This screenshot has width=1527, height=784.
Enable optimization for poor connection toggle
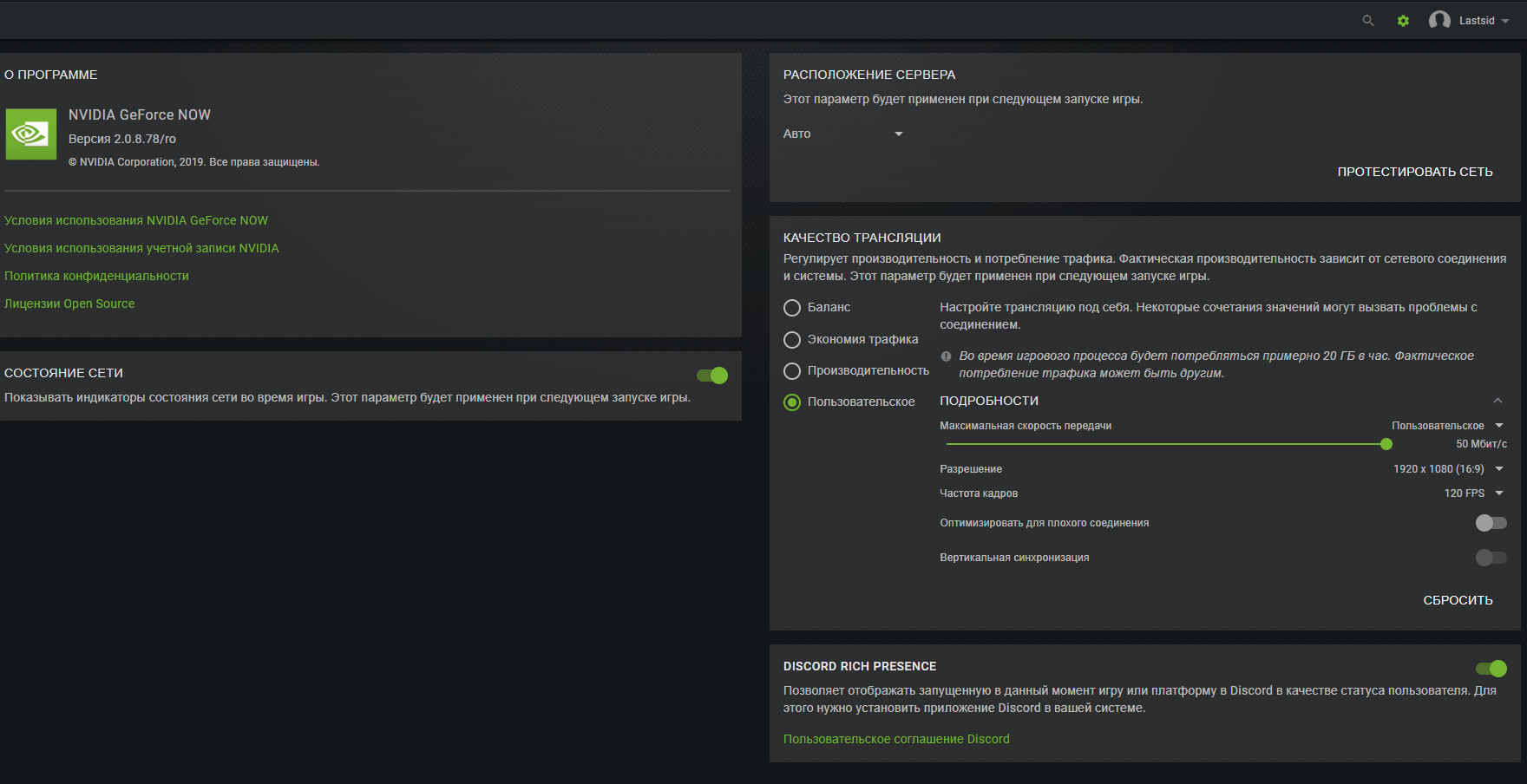point(1491,523)
